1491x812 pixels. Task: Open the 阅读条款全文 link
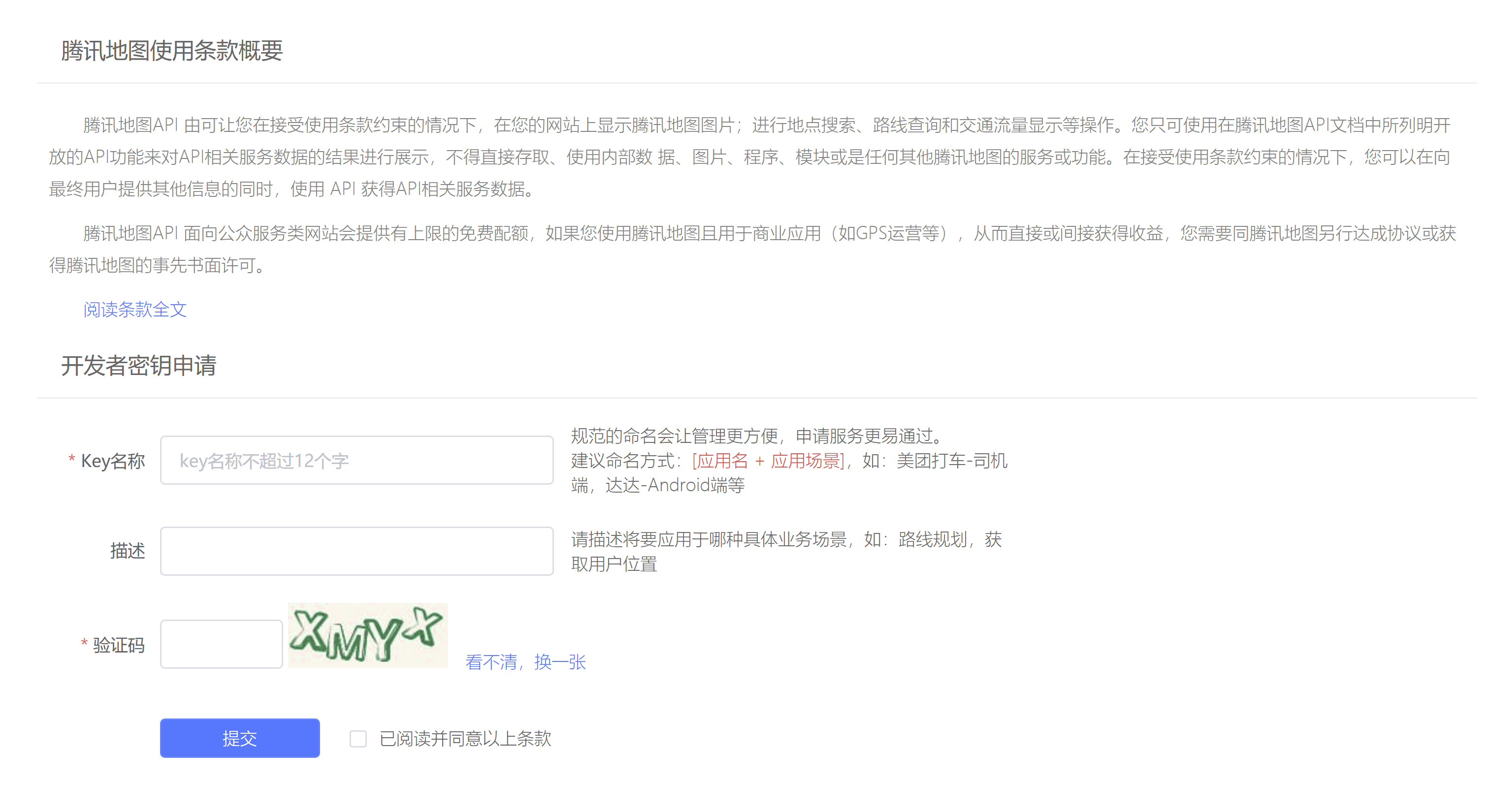click(x=135, y=310)
